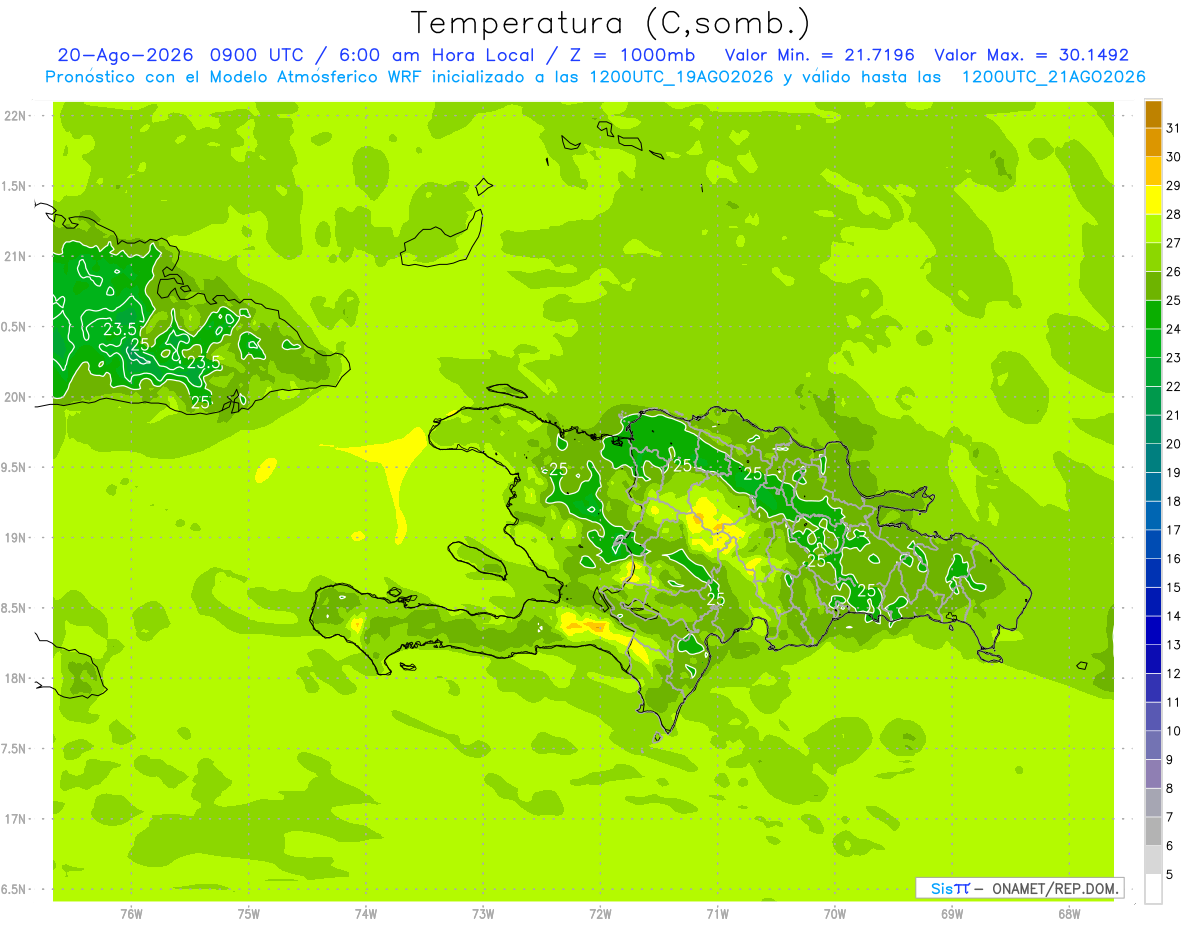This screenshot has height=927, width=1200.
Task: Click the "70W" longitude axis label
Action: pos(835,914)
